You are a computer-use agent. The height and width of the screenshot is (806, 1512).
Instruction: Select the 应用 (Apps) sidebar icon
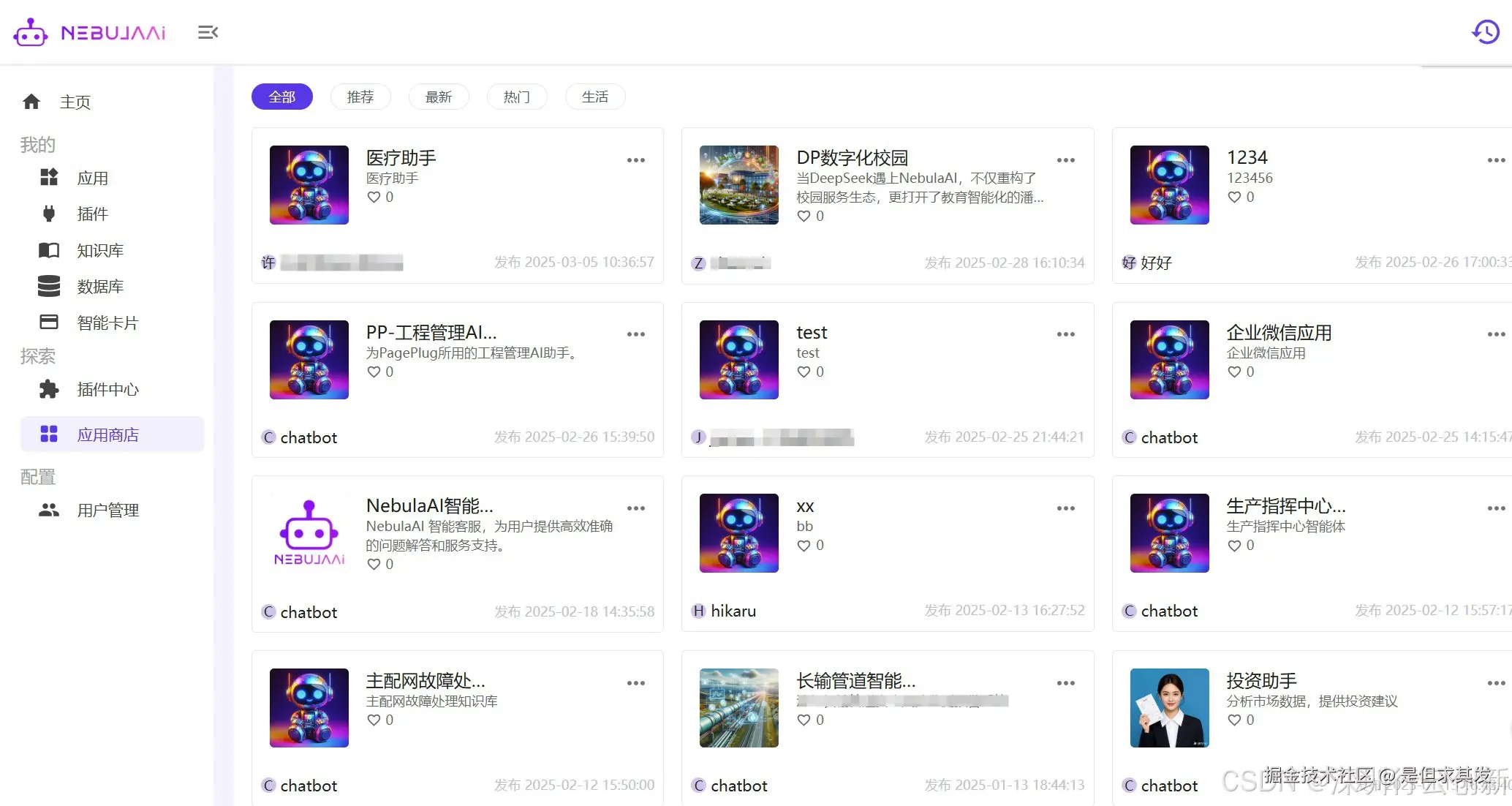point(48,177)
